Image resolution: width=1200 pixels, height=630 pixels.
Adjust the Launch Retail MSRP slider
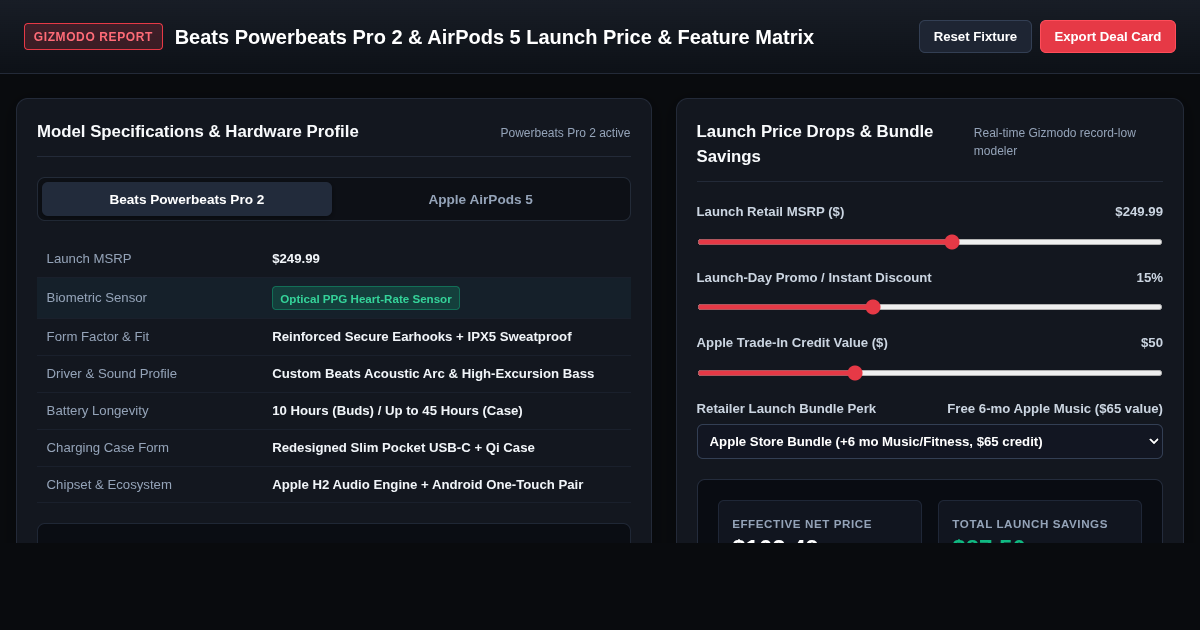[x=930, y=242]
